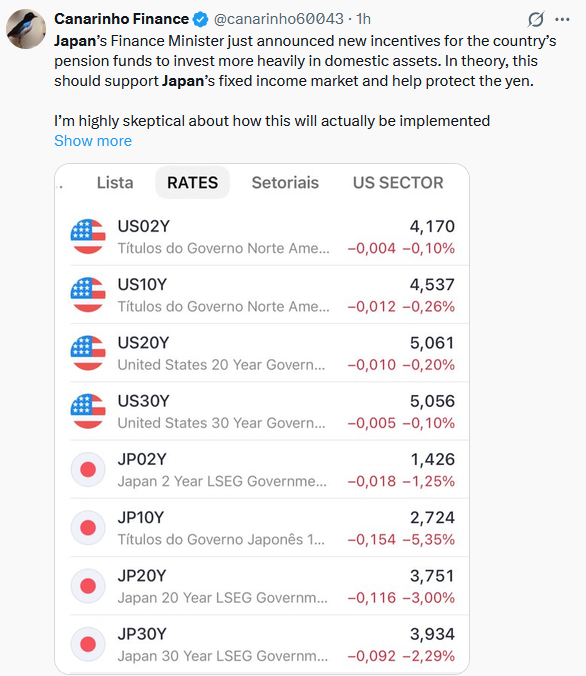
Task: Open the Setoriais tab
Action: point(285,182)
